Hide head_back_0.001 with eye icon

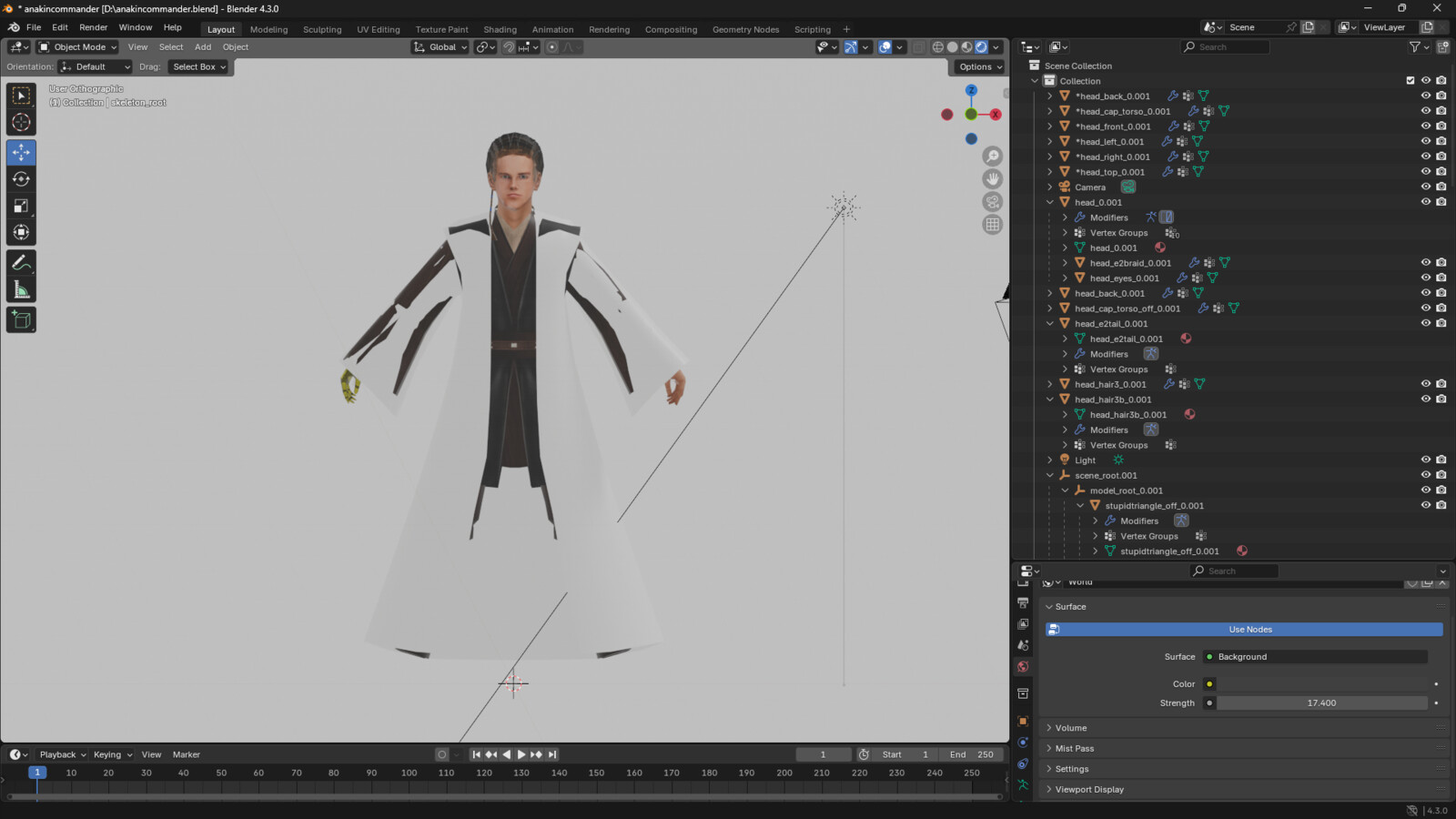[1426, 293]
